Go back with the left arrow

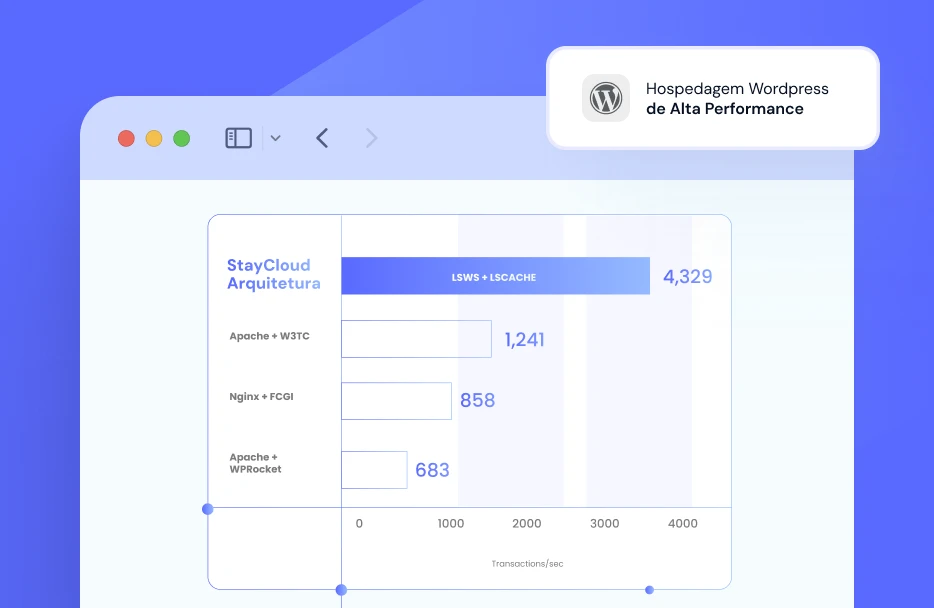pos(322,138)
